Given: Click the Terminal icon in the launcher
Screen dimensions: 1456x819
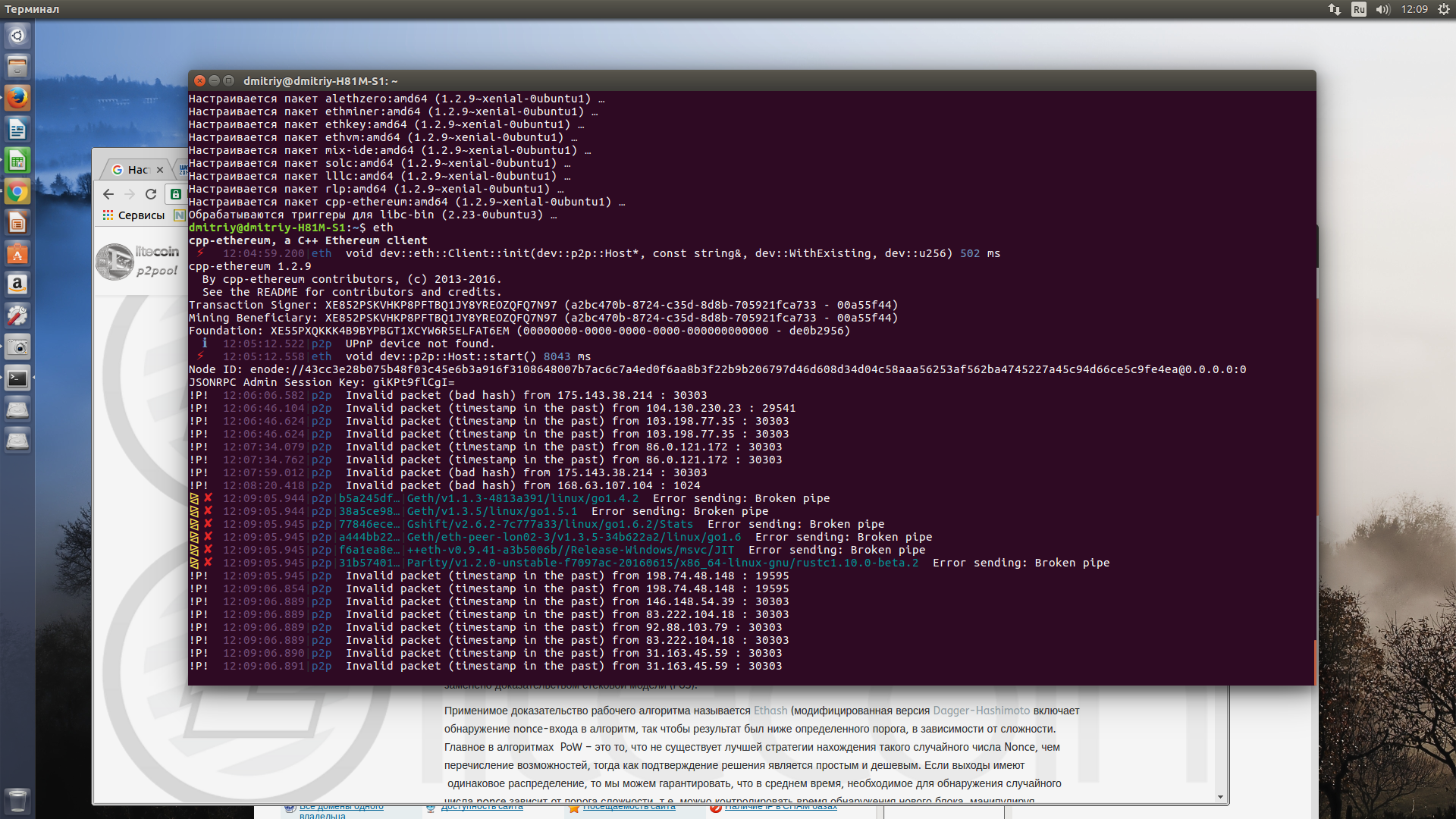Looking at the screenshot, I should click(x=17, y=378).
